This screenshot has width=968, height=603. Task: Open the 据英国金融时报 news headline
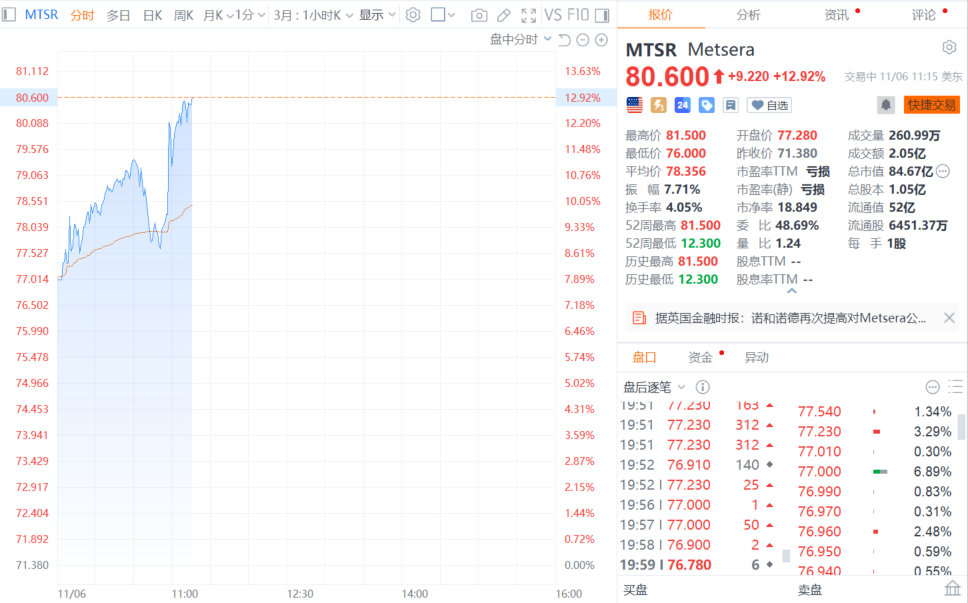[791, 318]
